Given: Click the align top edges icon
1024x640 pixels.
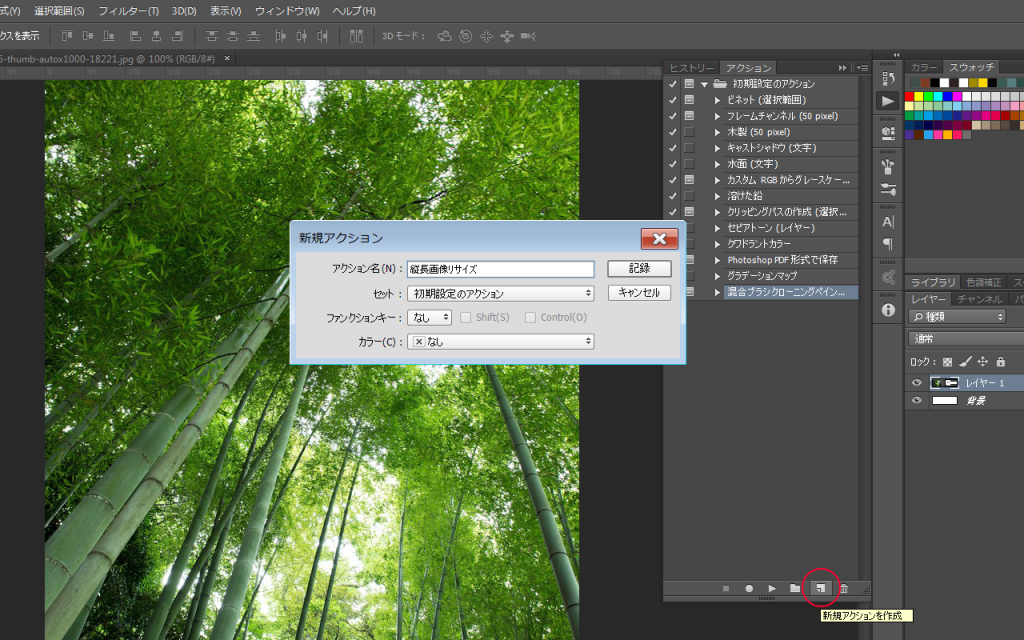Looking at the screenshot, I should pyautogui.click(x=67, y=36).
